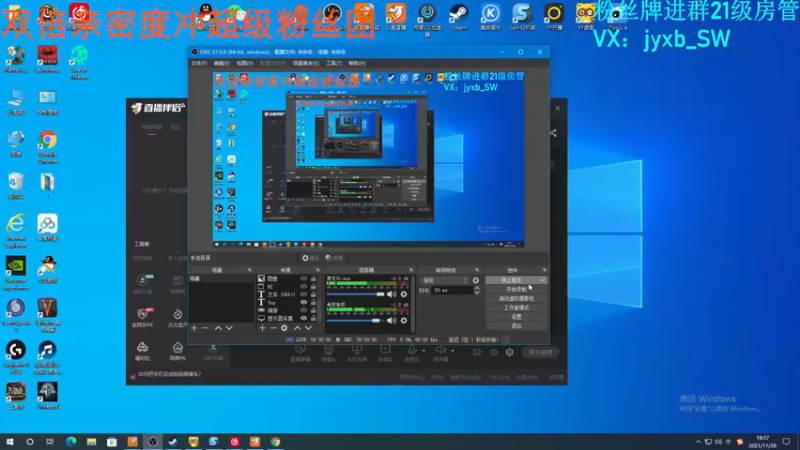The image size is (800, 450).
Task: Open Recycle Bin on desktop
Action: click(x=16, y=186)
